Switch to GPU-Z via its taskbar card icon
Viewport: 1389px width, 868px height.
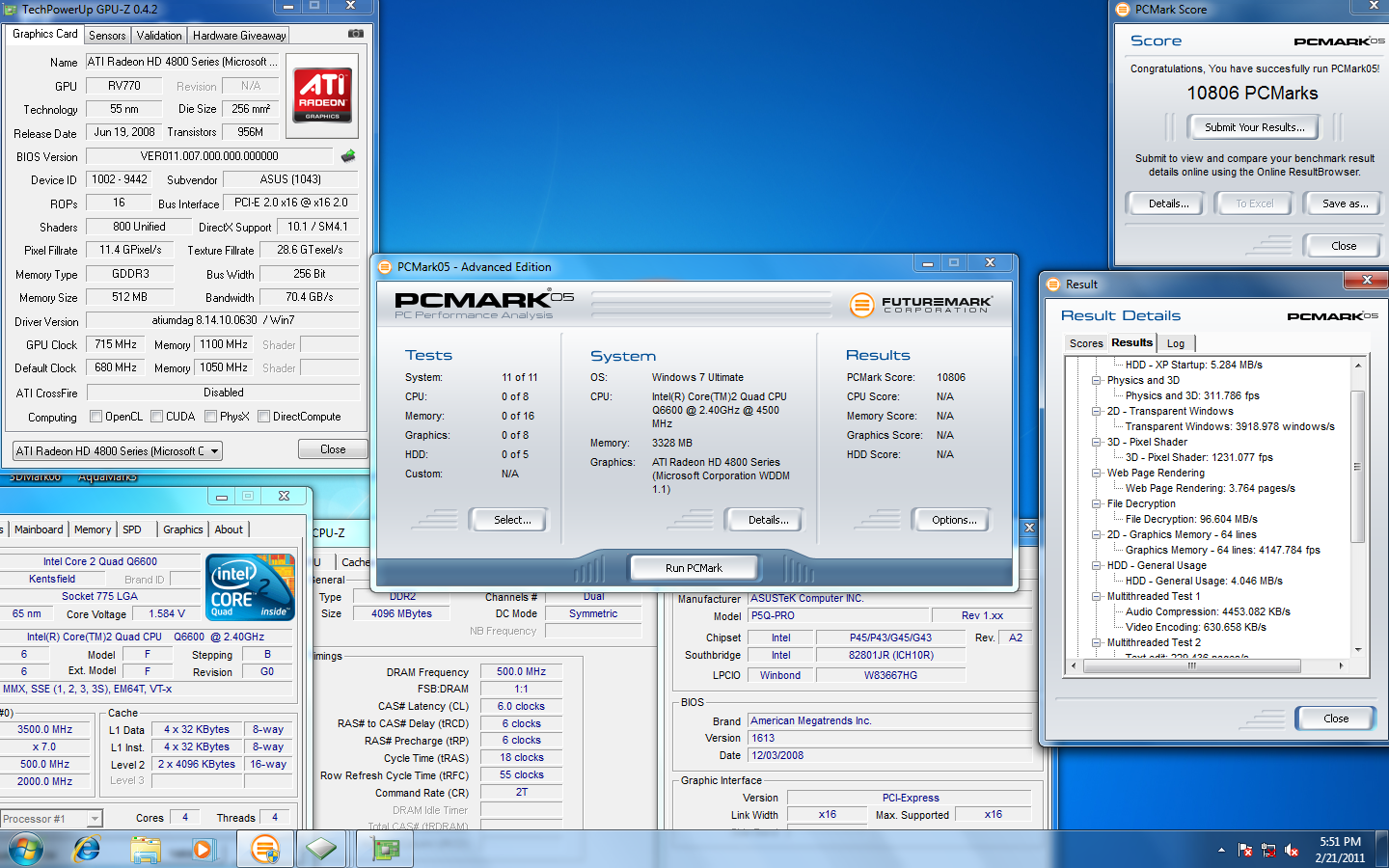tap(385, 850)
